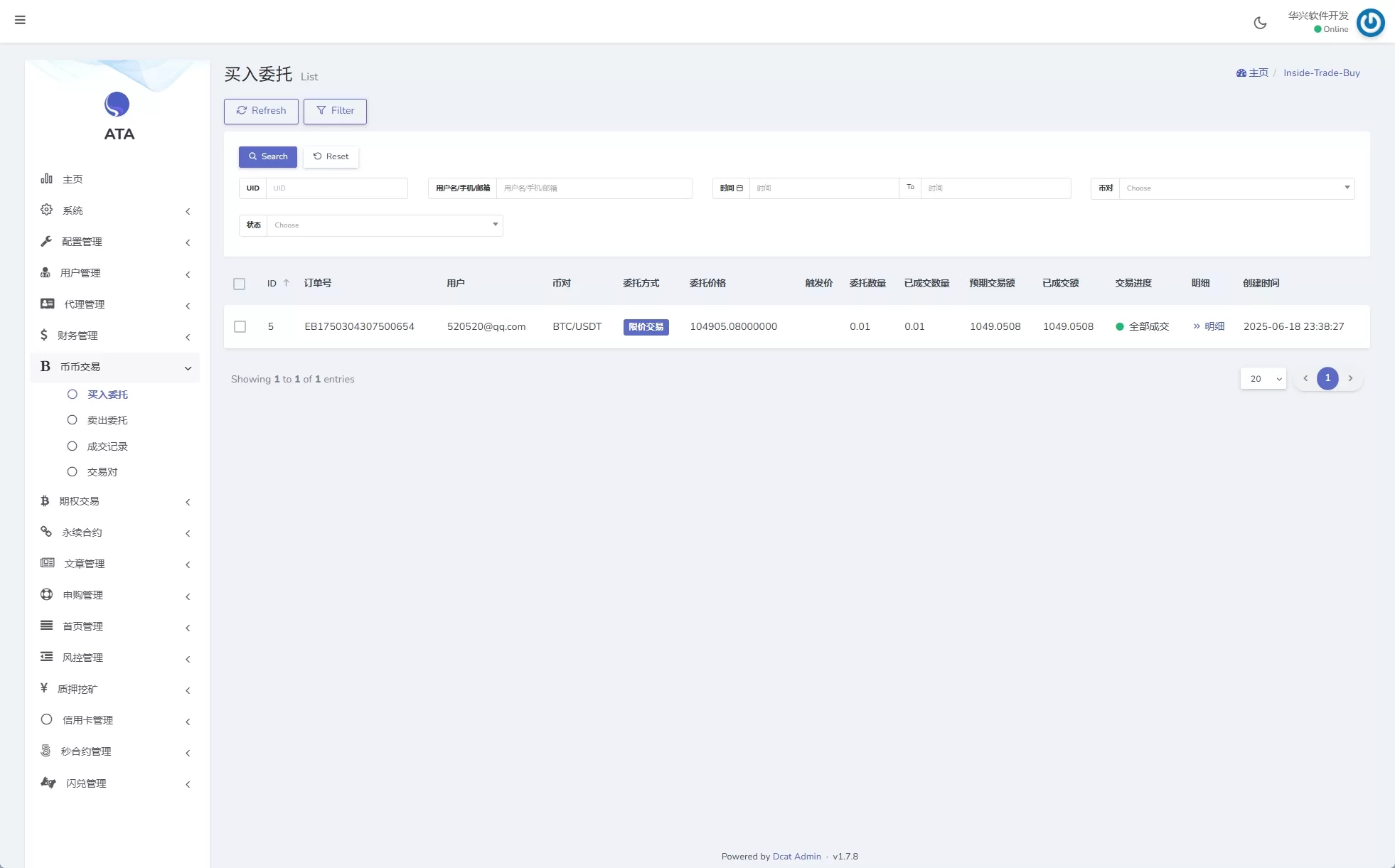This screenshot has height=868, width=1395.
Task: Click the hamburger menu icon
Action: click(x=20, y=20)
